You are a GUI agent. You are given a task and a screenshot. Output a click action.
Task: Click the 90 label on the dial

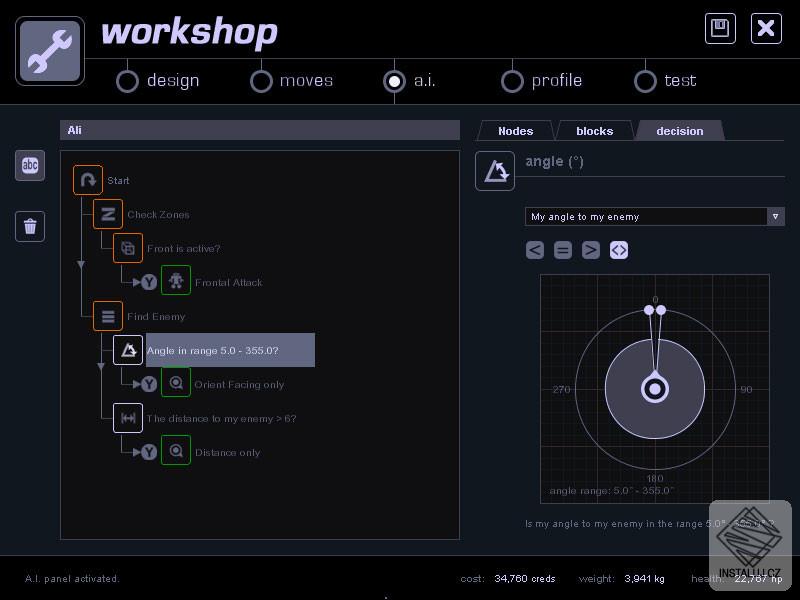coord(746,390)
